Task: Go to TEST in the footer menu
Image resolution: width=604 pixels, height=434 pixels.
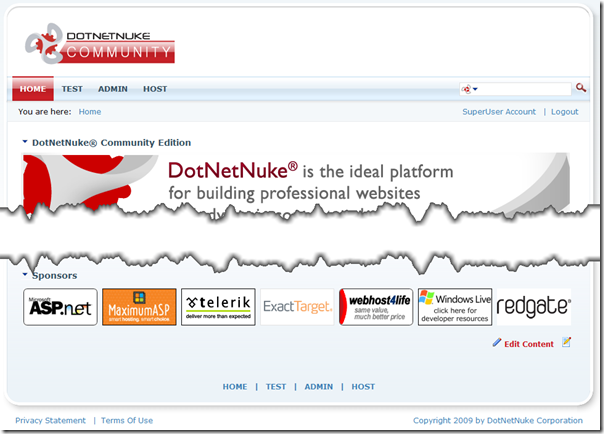Action: [276, 387]
